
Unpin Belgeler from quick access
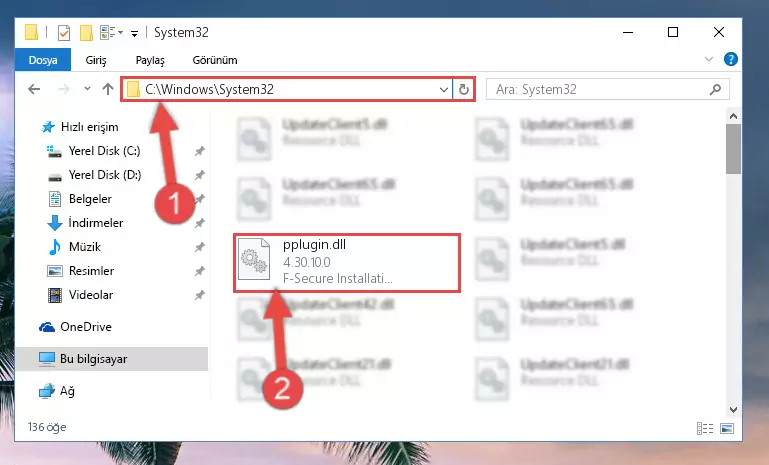point(200,199)
